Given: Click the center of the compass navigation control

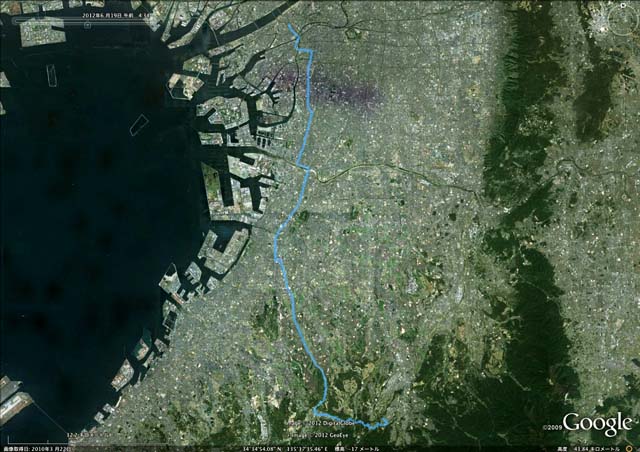Looking at the screenshot, I should pos(622,20).
